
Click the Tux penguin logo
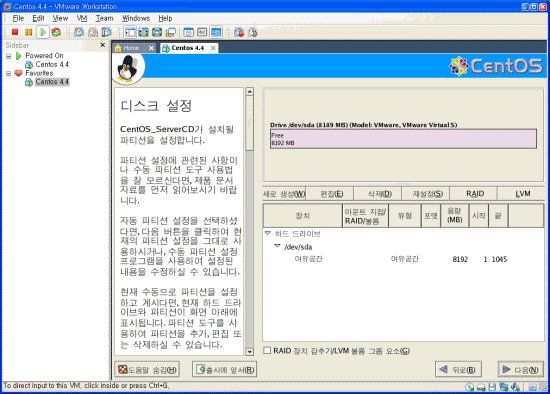(x=127, y=69)
